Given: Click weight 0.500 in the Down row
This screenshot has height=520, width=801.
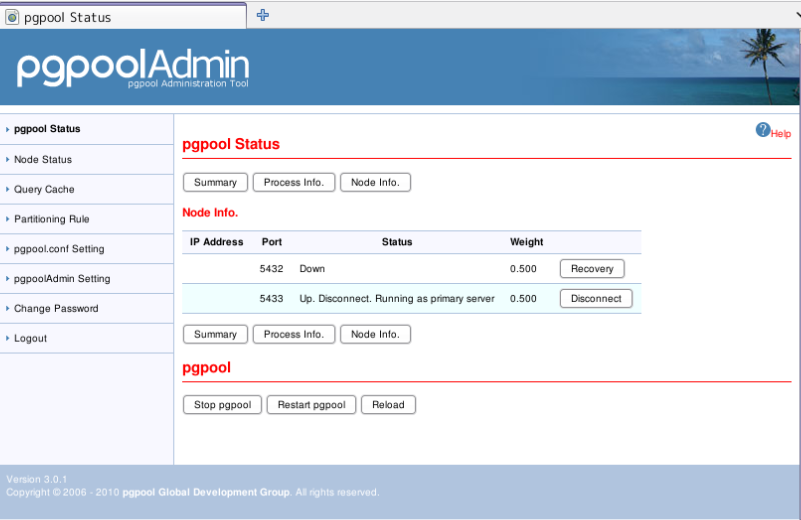Looking at the screenshot, I should coord(523,269).
